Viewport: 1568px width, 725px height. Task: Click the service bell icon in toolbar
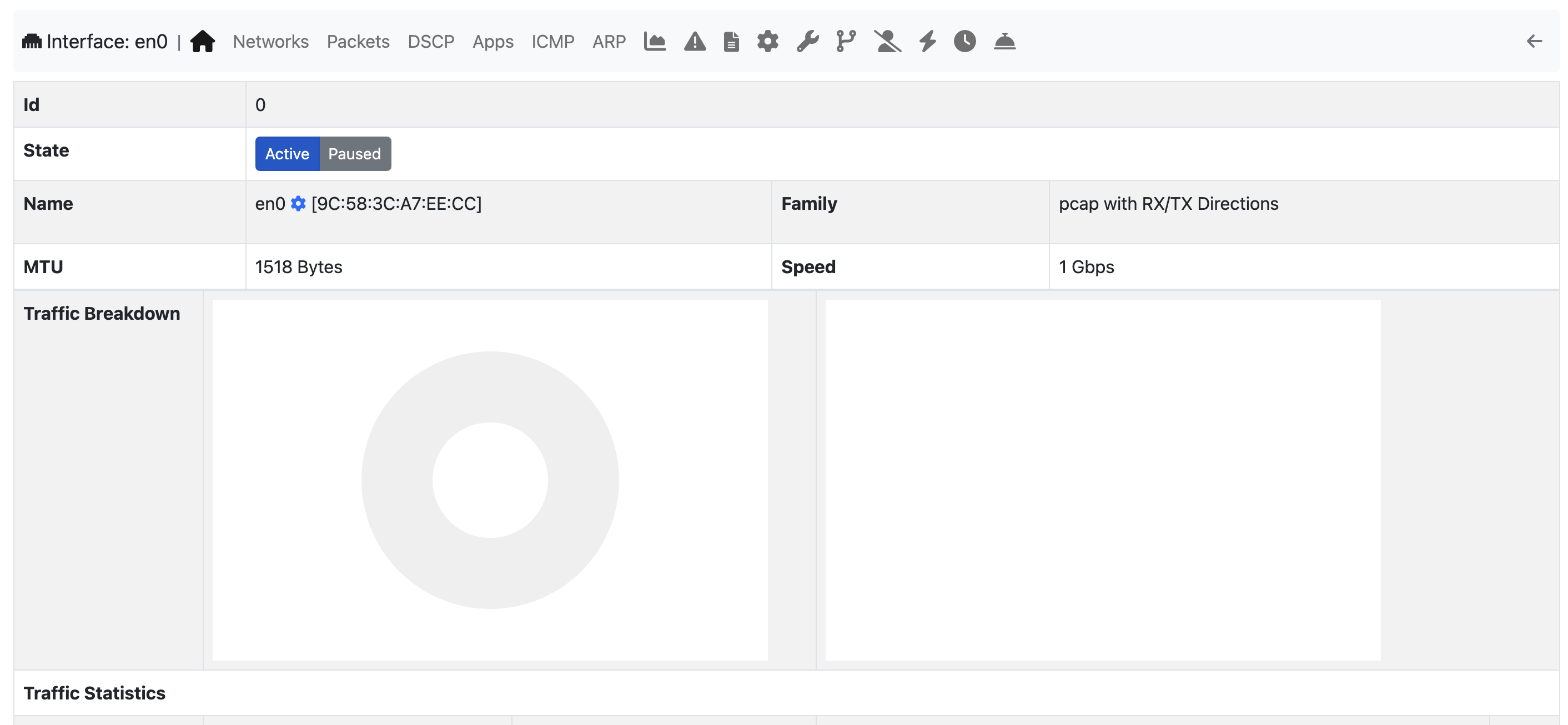click(x=1004, y=41)
